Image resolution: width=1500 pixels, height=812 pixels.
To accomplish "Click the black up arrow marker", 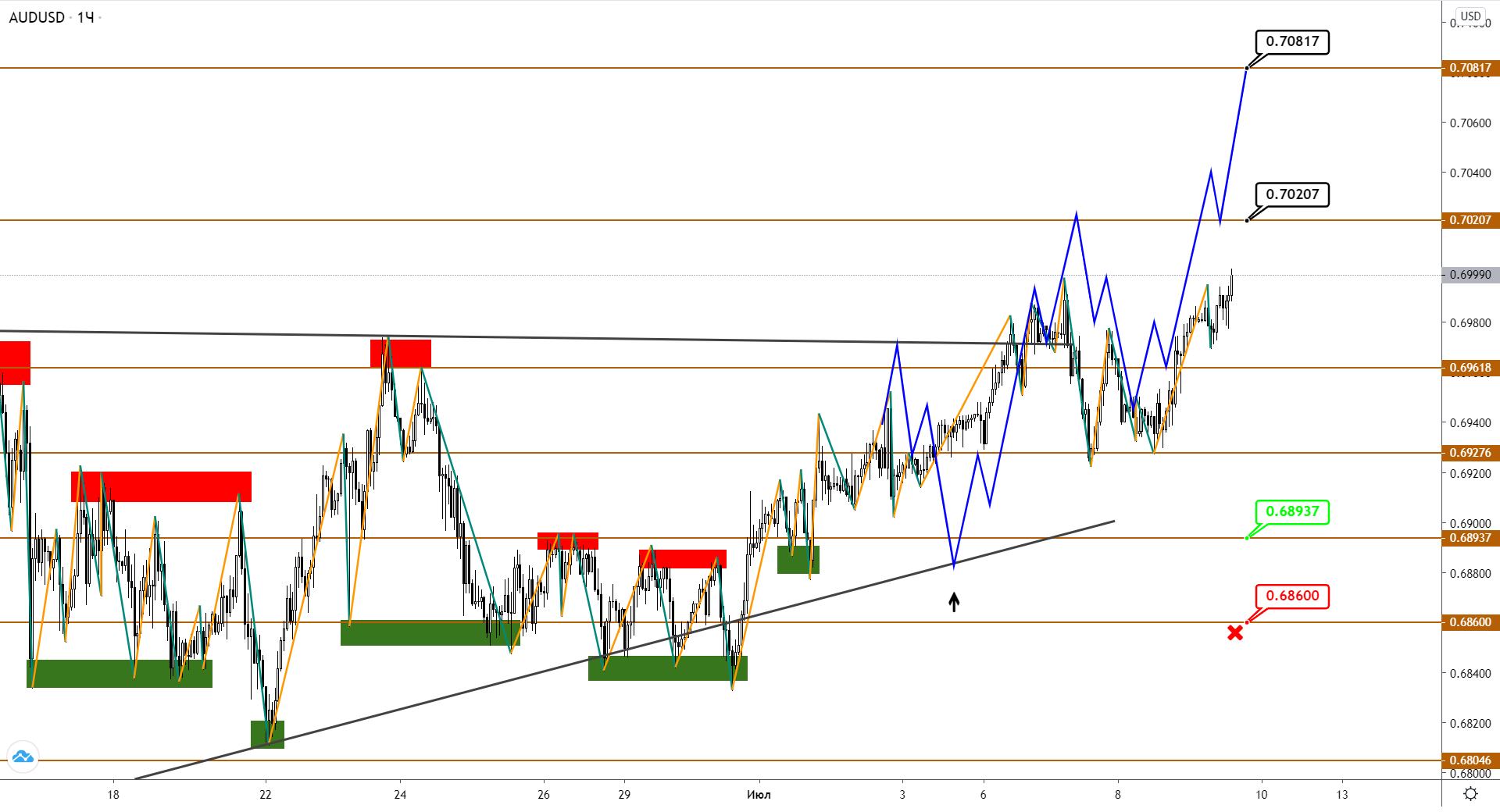I will (954, 601).
